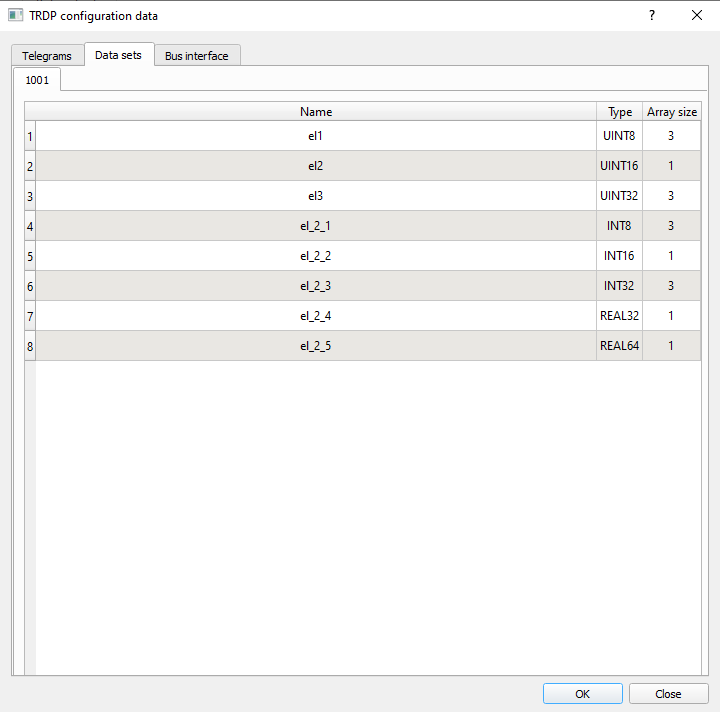720x712 pixels.
Task: Switch to the Telegrams tab
Action: click(x=47, y=56)
